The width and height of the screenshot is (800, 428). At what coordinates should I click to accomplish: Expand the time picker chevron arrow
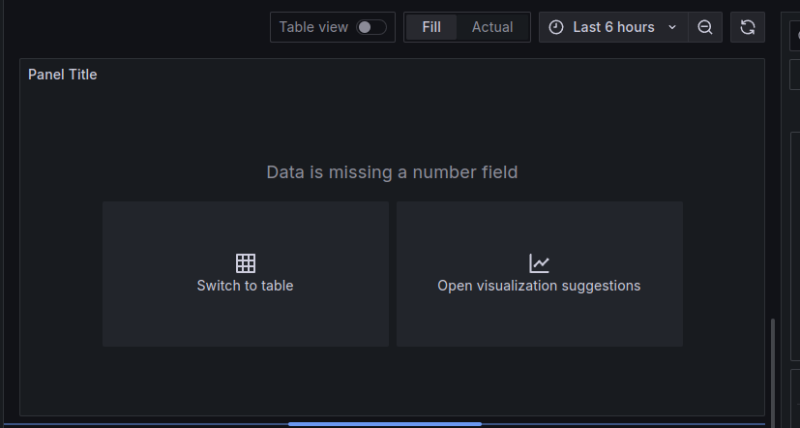672,27
